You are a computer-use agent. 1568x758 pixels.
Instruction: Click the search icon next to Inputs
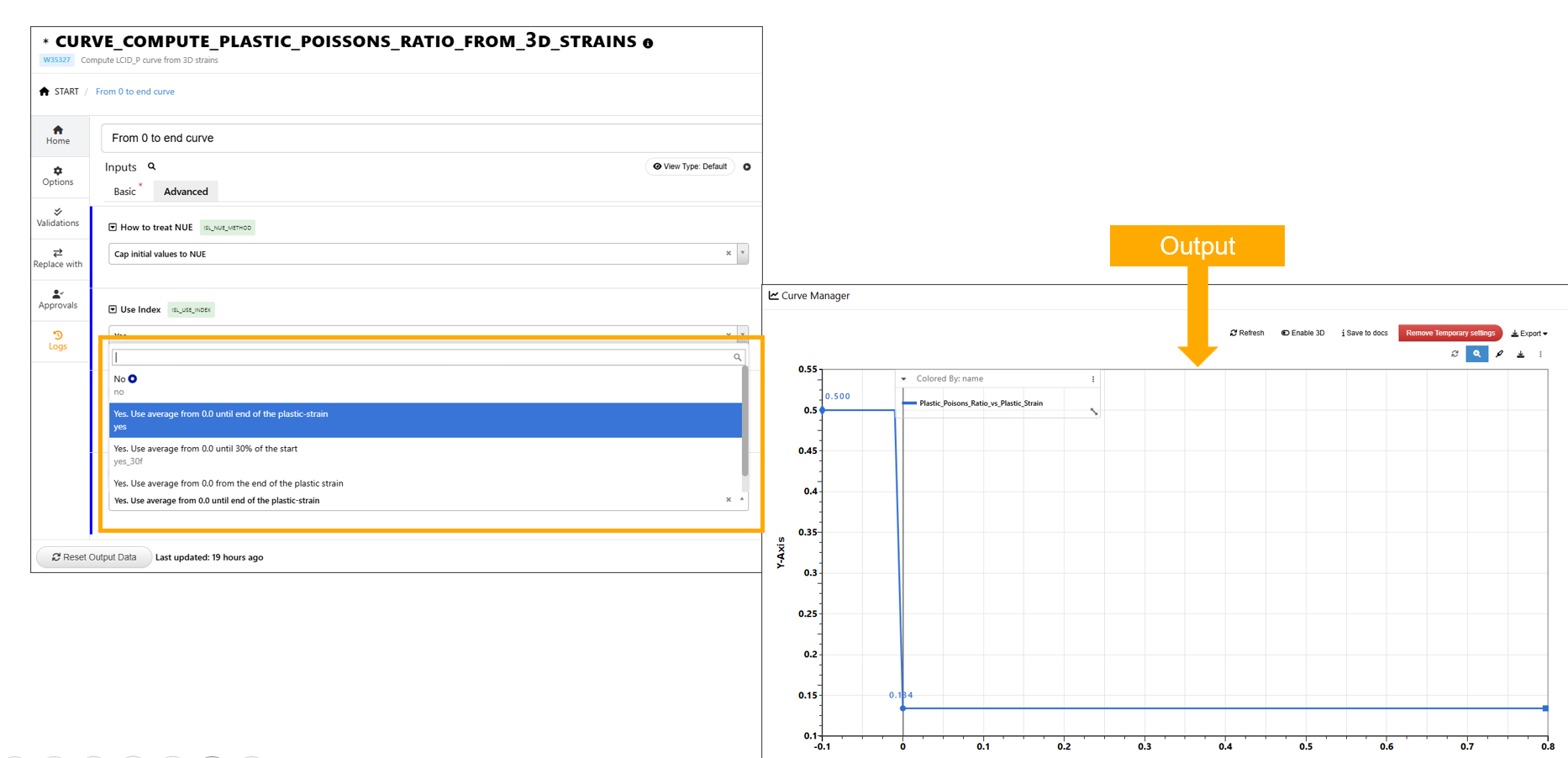[x=152, y=166]
